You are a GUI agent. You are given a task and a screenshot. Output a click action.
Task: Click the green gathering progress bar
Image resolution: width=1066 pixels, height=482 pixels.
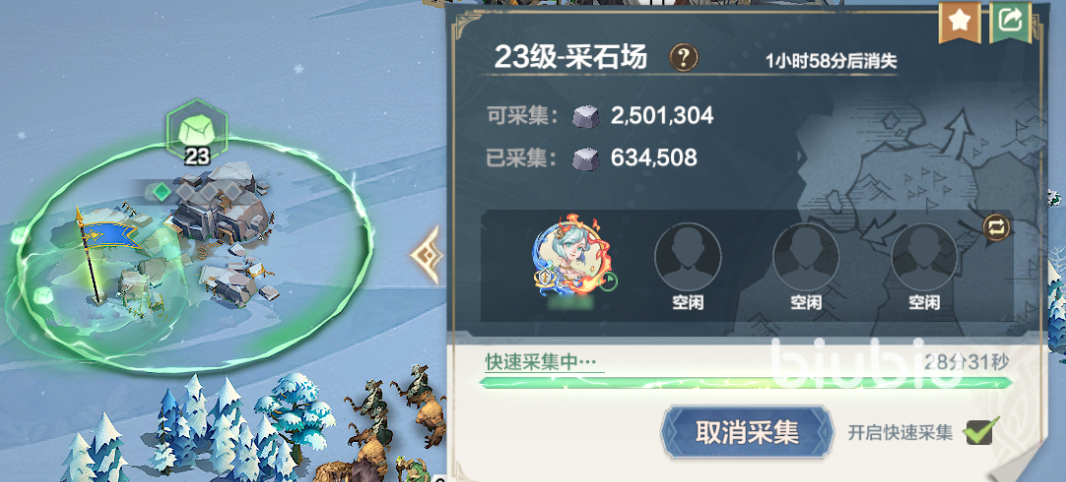746,383
